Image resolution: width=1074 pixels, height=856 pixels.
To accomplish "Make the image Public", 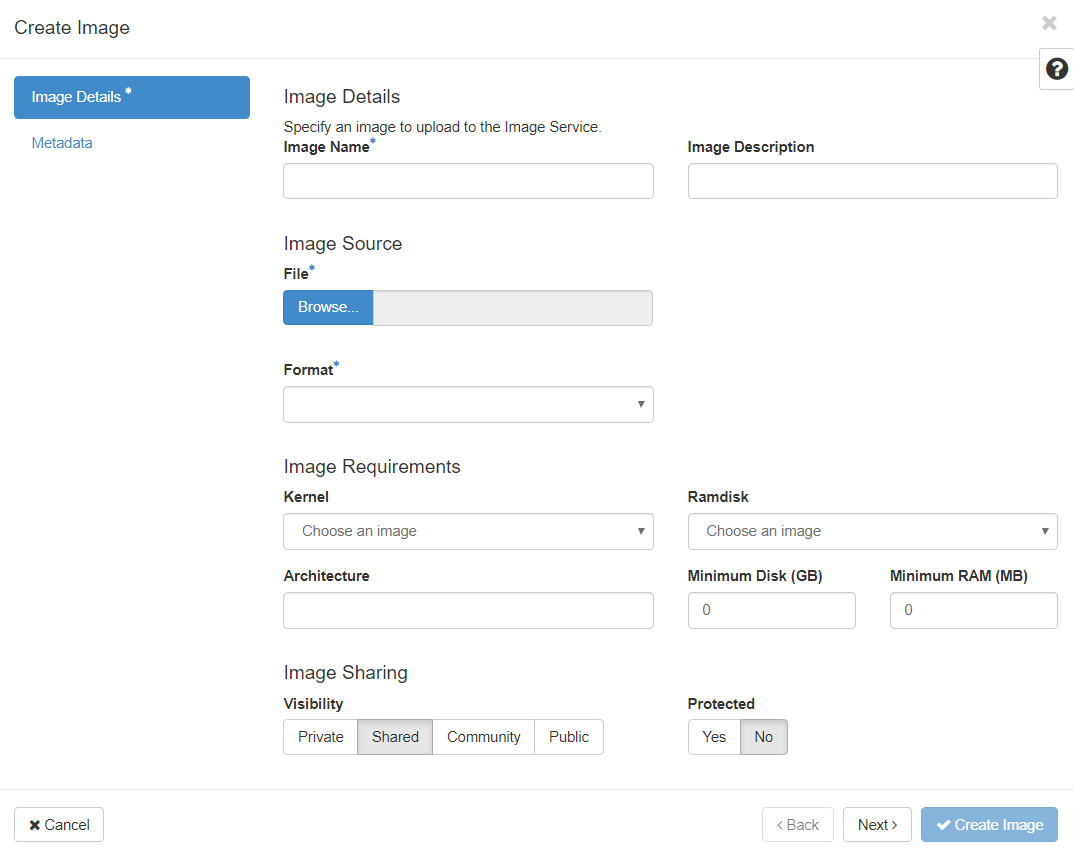I will tap(568, 737).
